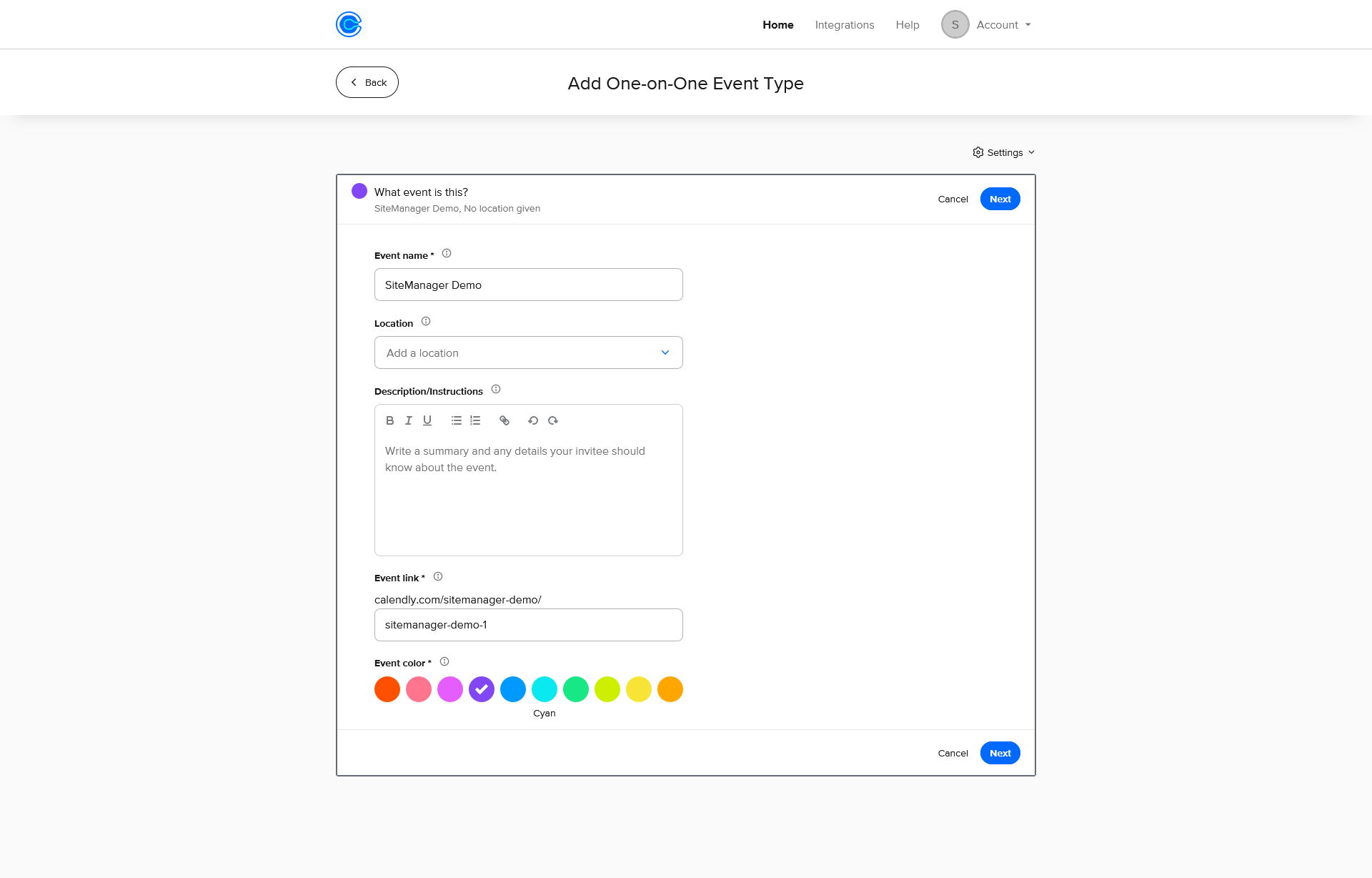Insert a numbered list in description
This screenshot has height=878, width=1372.
[475, 420]
